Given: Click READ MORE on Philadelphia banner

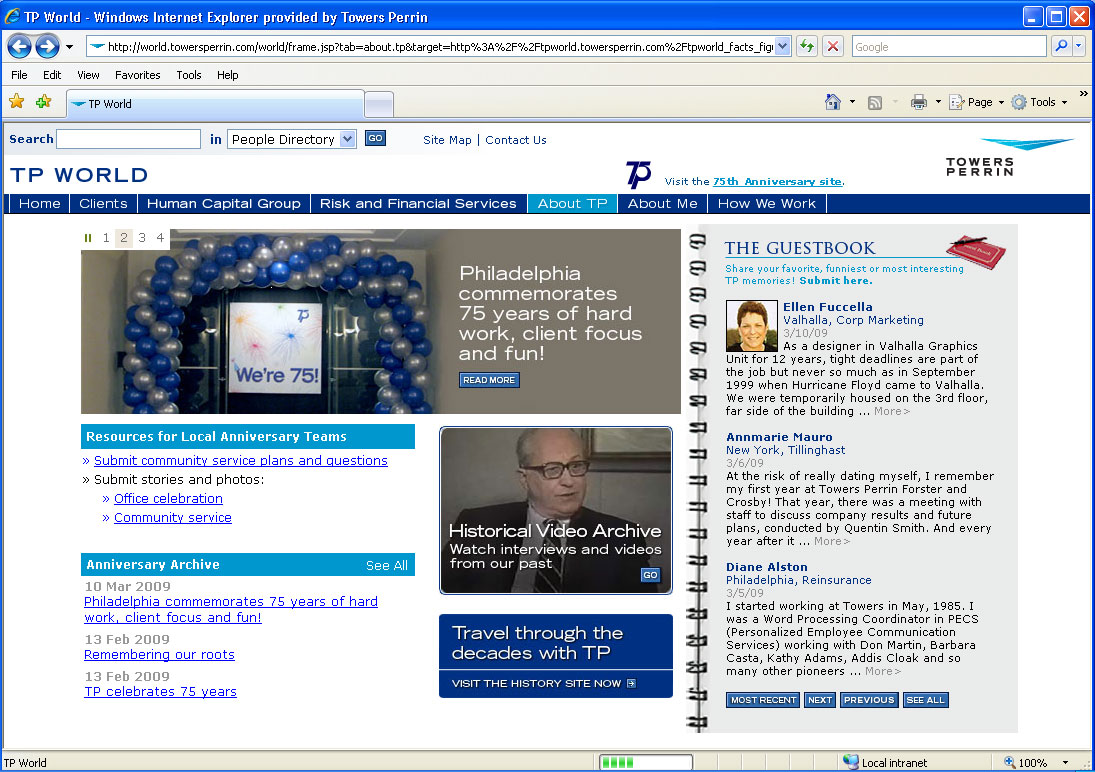Looking at the screenshot, I should tap(489, 380).
